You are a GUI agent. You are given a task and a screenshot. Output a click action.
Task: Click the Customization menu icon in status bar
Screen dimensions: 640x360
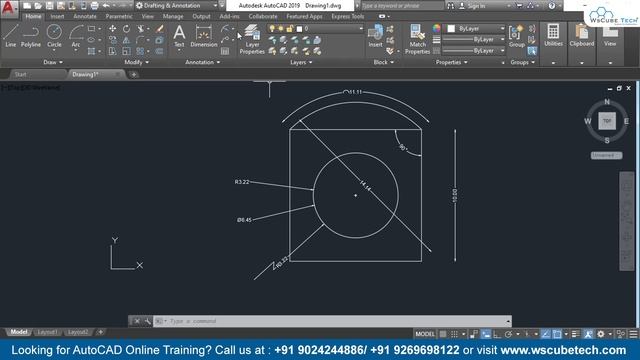click(x=633, y=334)
